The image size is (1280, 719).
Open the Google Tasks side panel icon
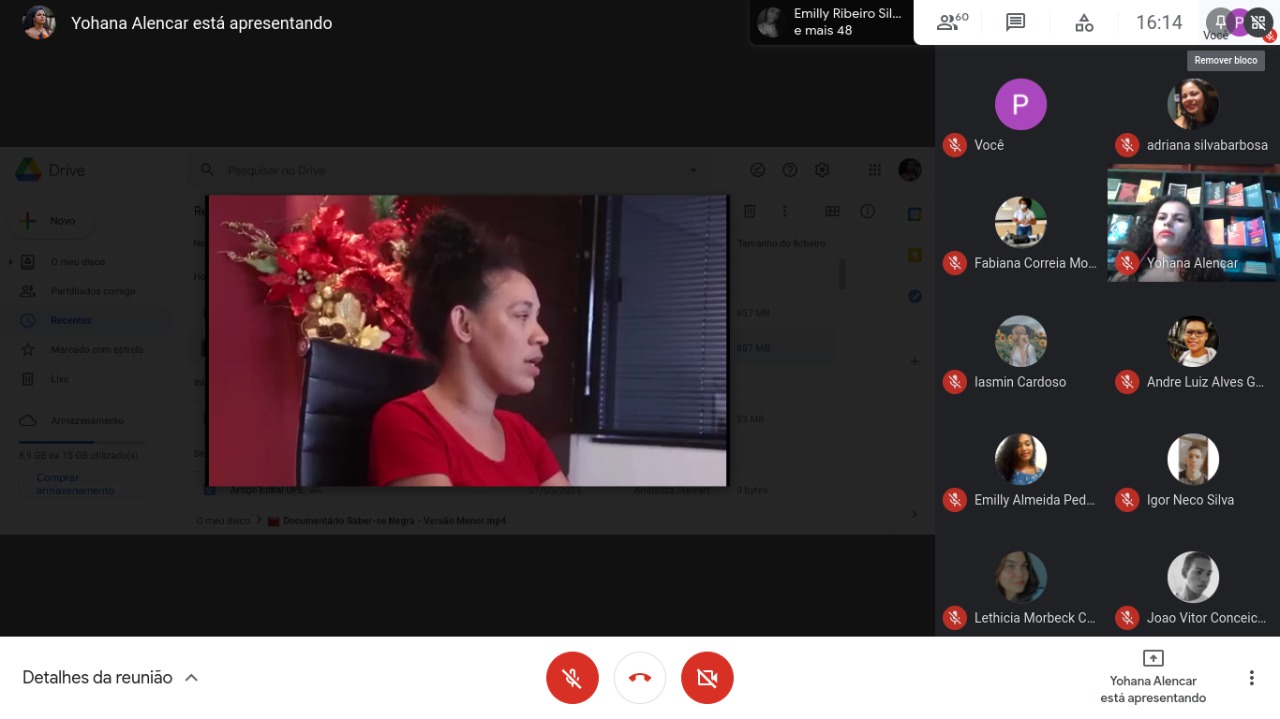pos(914,296)
